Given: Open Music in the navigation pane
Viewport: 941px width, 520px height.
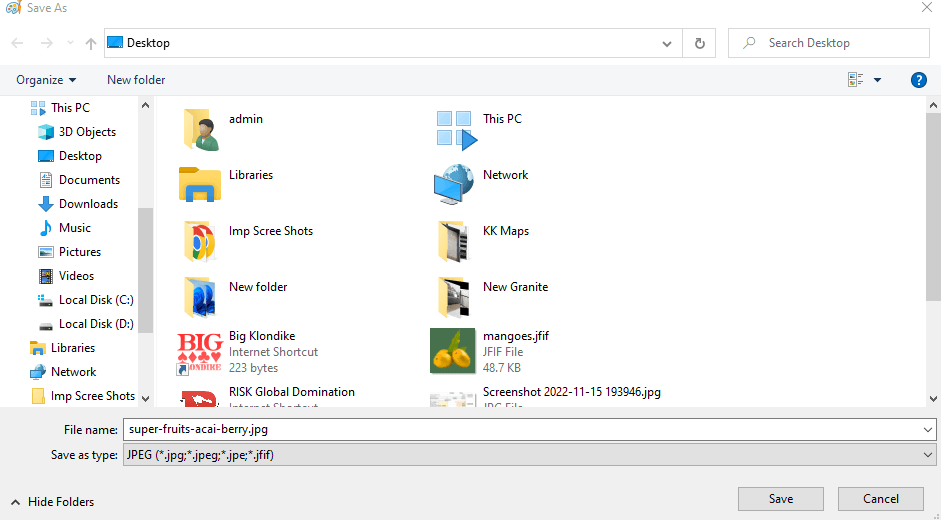Looking at the screenshot, I should point(64,228).
